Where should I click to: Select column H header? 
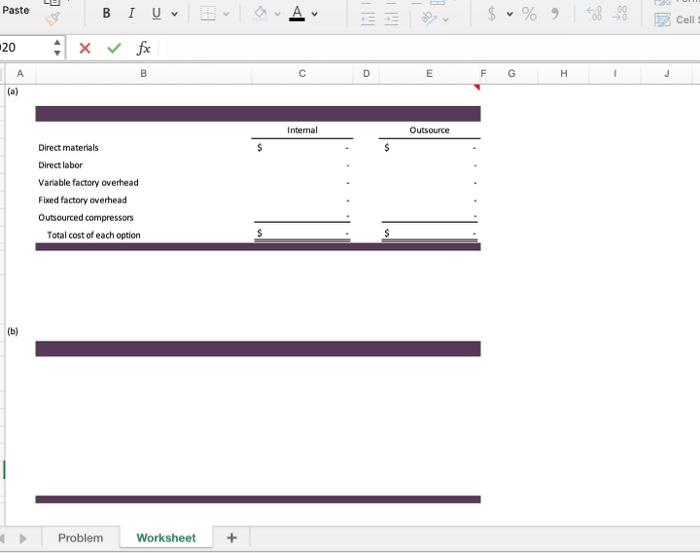pyautogui.click(x=564, y=74)
